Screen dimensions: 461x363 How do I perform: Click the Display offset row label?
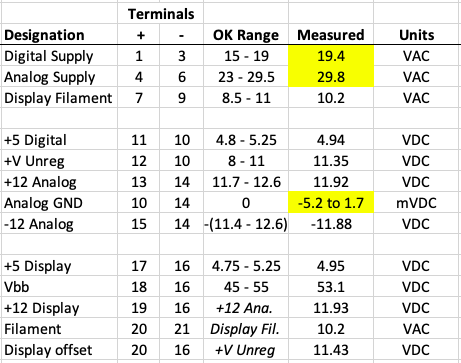59,350
